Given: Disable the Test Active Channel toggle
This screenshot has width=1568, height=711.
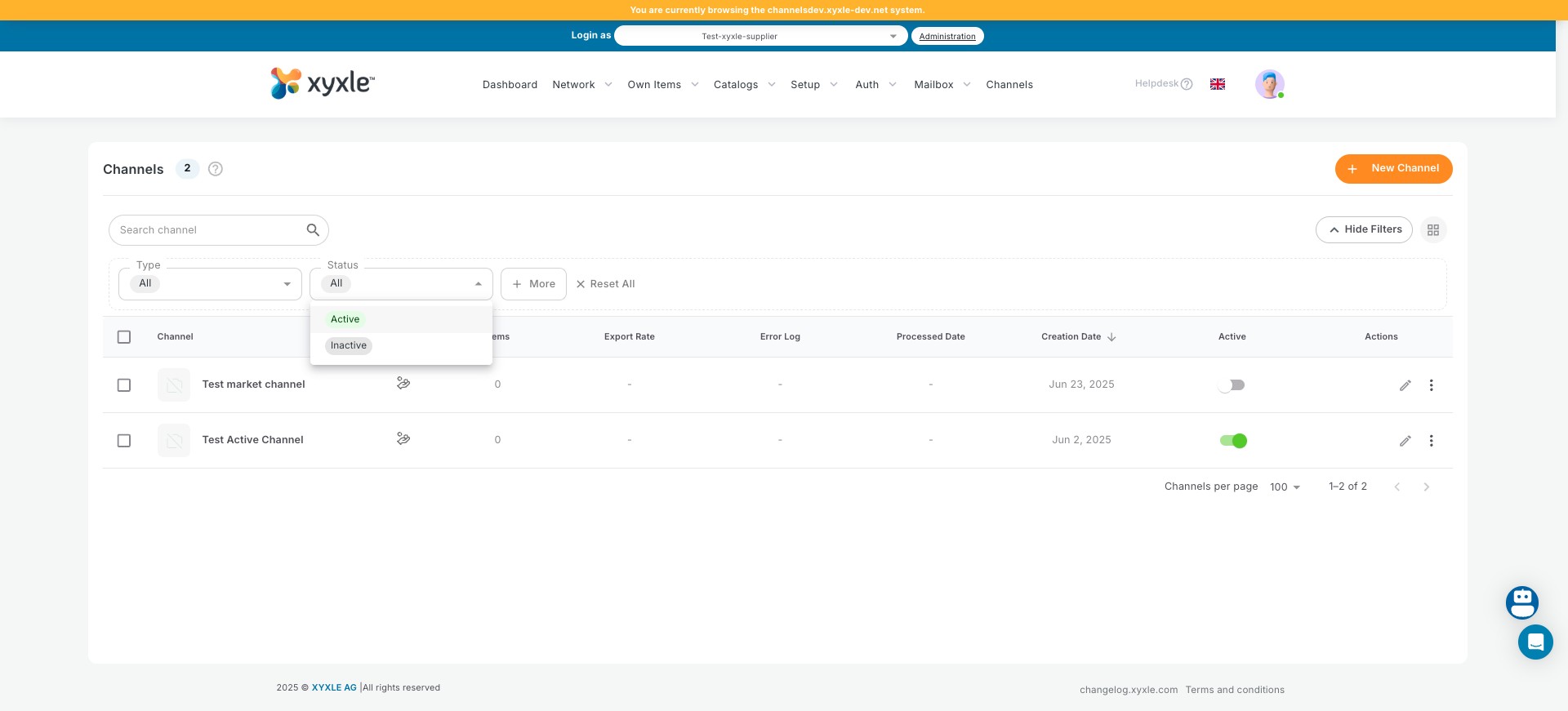Looking at the screenshot, I should (x=1232, y=441).
